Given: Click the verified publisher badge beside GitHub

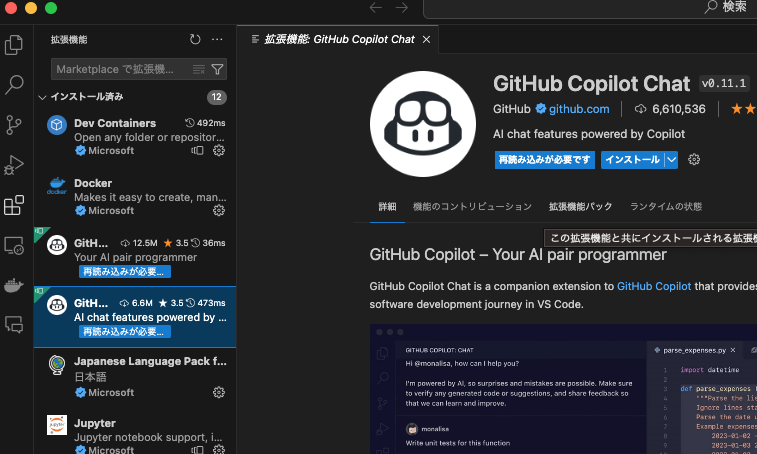Looking at the screenshot, I should (541, 109).
